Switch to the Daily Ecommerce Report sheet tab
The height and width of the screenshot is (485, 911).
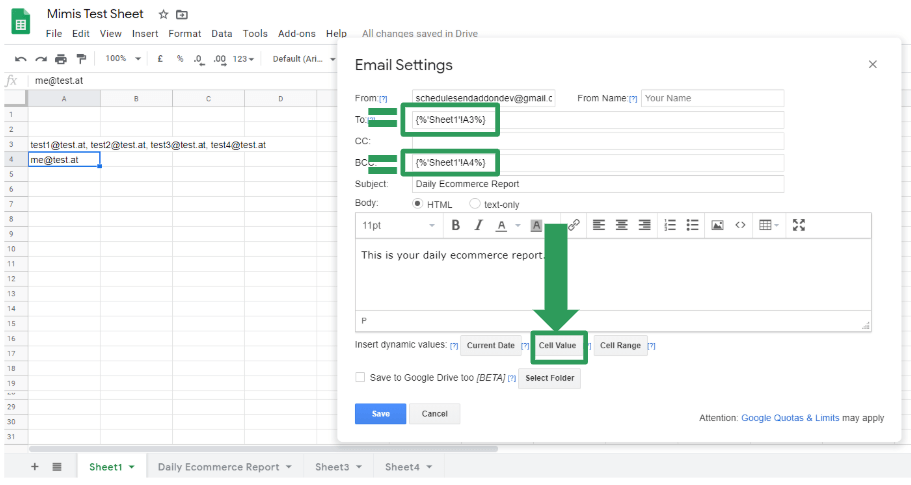coord(218,467)
